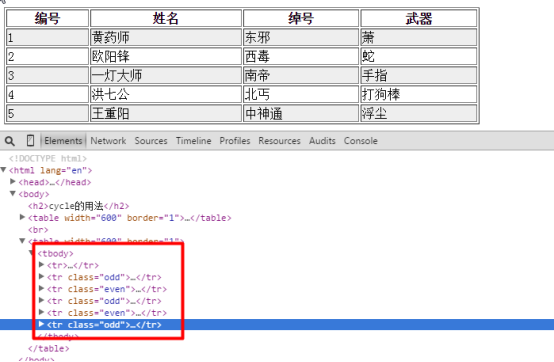Click the cell 洪七公

[166, 94]
